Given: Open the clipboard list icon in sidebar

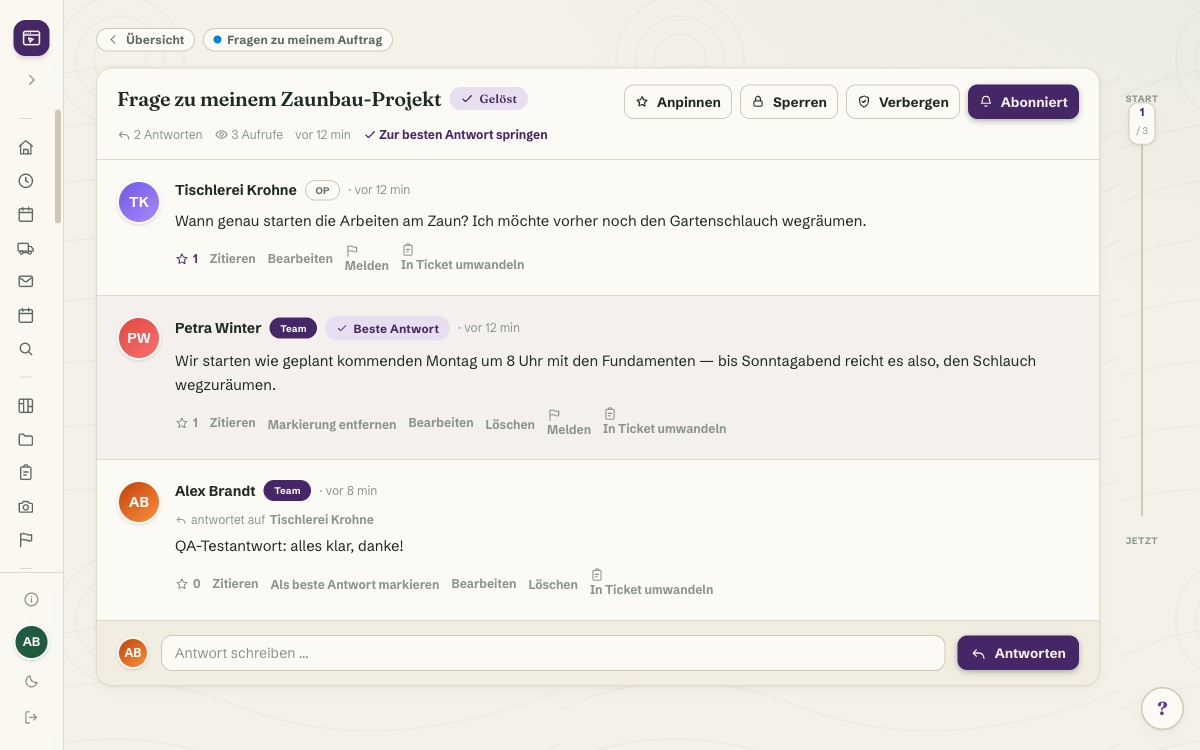Looking at the screenshot, I should click(x=26, y=472).
